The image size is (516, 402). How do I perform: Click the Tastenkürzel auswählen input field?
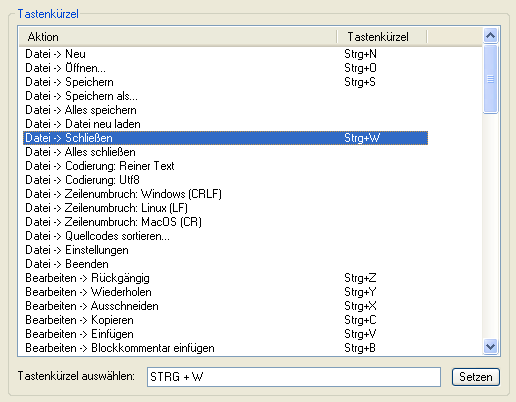(x=294, y=377)
